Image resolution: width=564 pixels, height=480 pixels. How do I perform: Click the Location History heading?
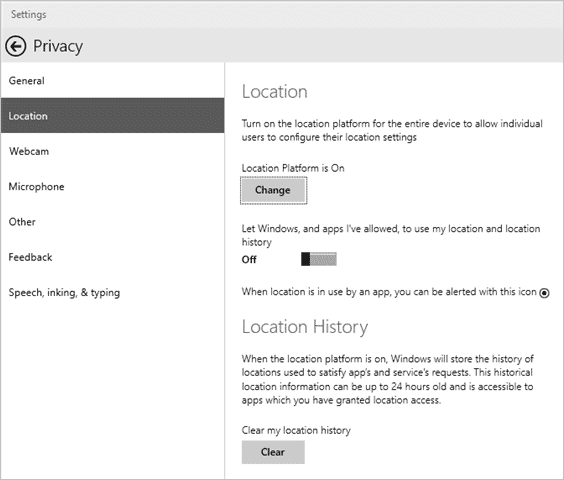click(305, 327)
